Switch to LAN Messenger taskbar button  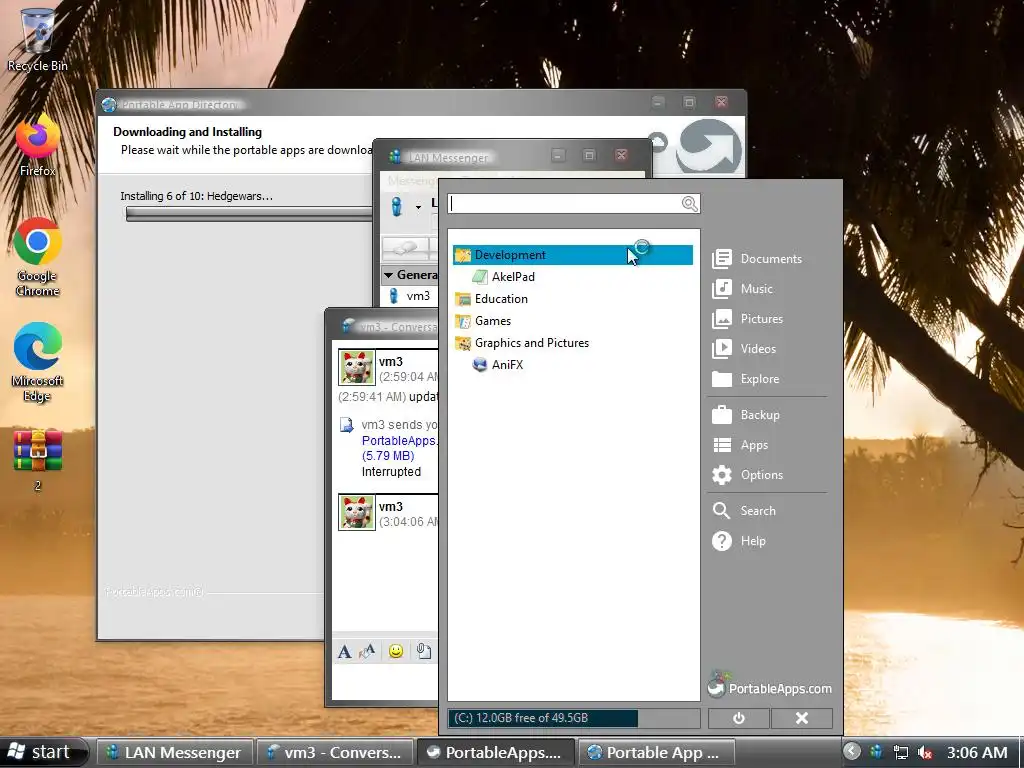coord(174,752)
